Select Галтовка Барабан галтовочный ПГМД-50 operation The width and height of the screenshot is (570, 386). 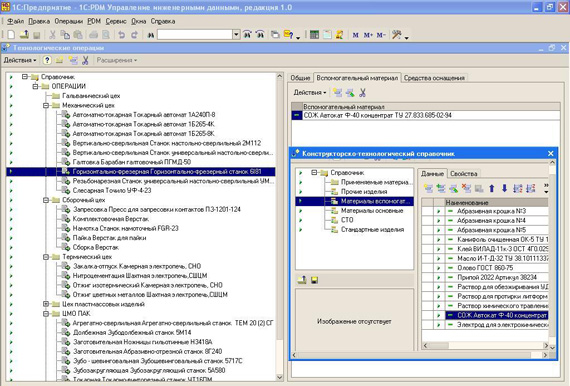click(132, 162)
